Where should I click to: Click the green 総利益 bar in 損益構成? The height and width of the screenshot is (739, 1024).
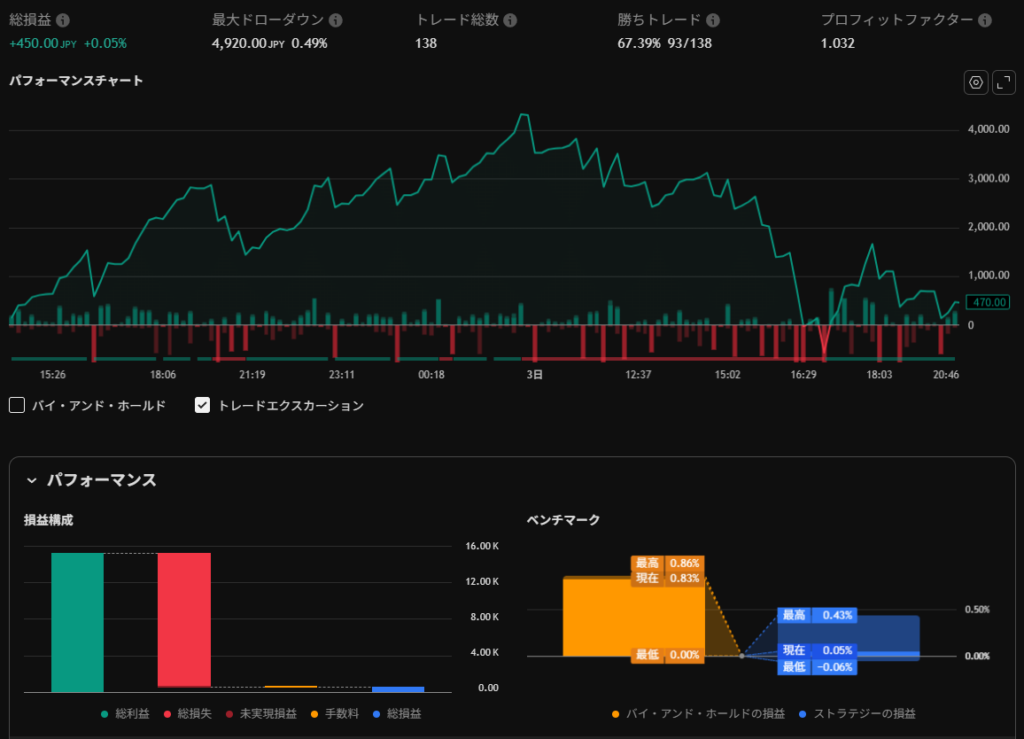pyautogui.click(x=77, y=621)
